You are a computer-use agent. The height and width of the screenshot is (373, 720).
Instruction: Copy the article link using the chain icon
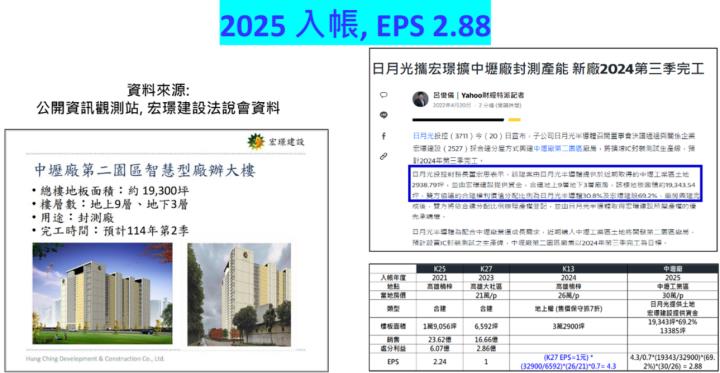pos(383,156)
